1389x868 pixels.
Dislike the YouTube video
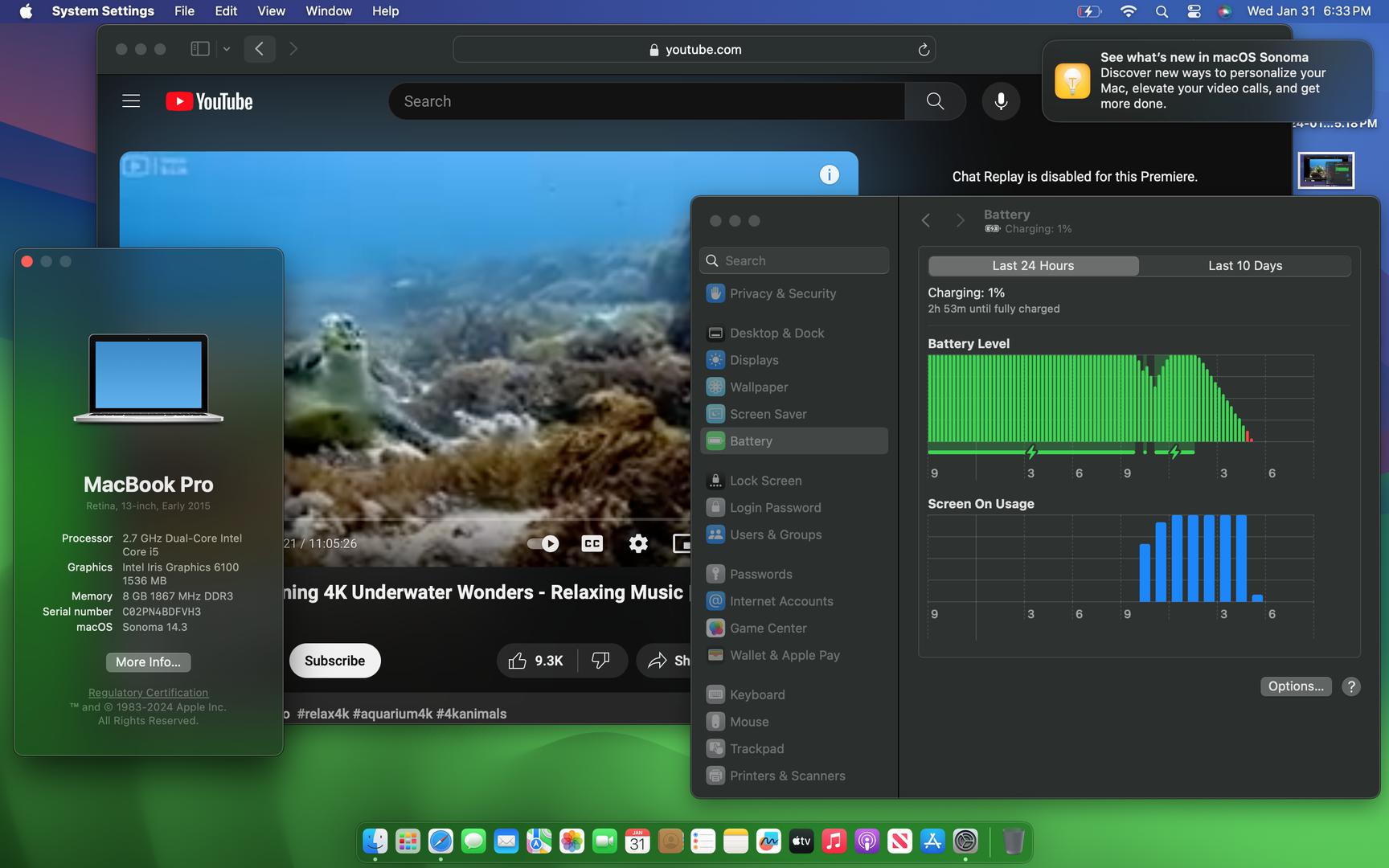click(601, 661)
